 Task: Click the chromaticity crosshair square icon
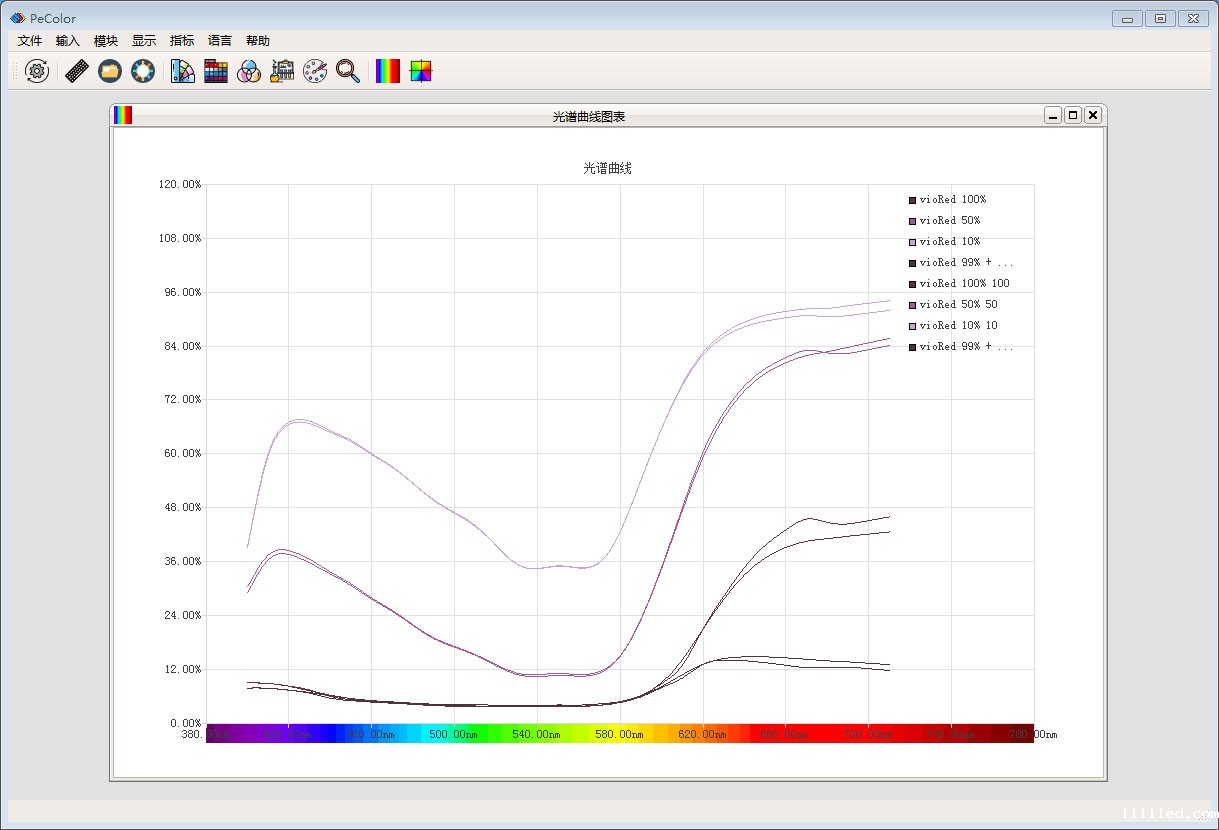(x=421, y=71)
